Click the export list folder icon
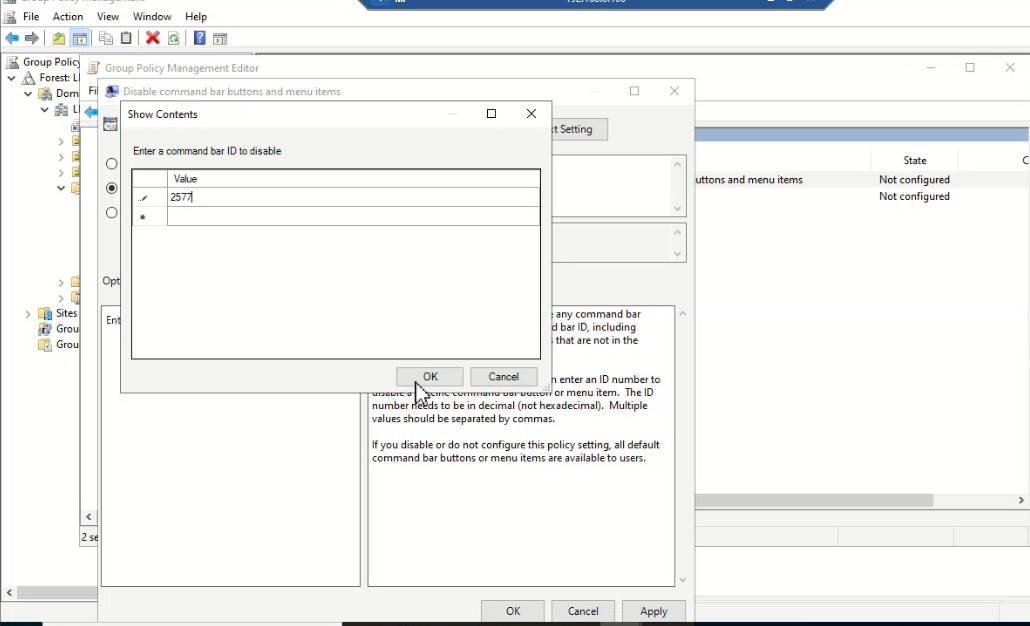 pos(57,38)
